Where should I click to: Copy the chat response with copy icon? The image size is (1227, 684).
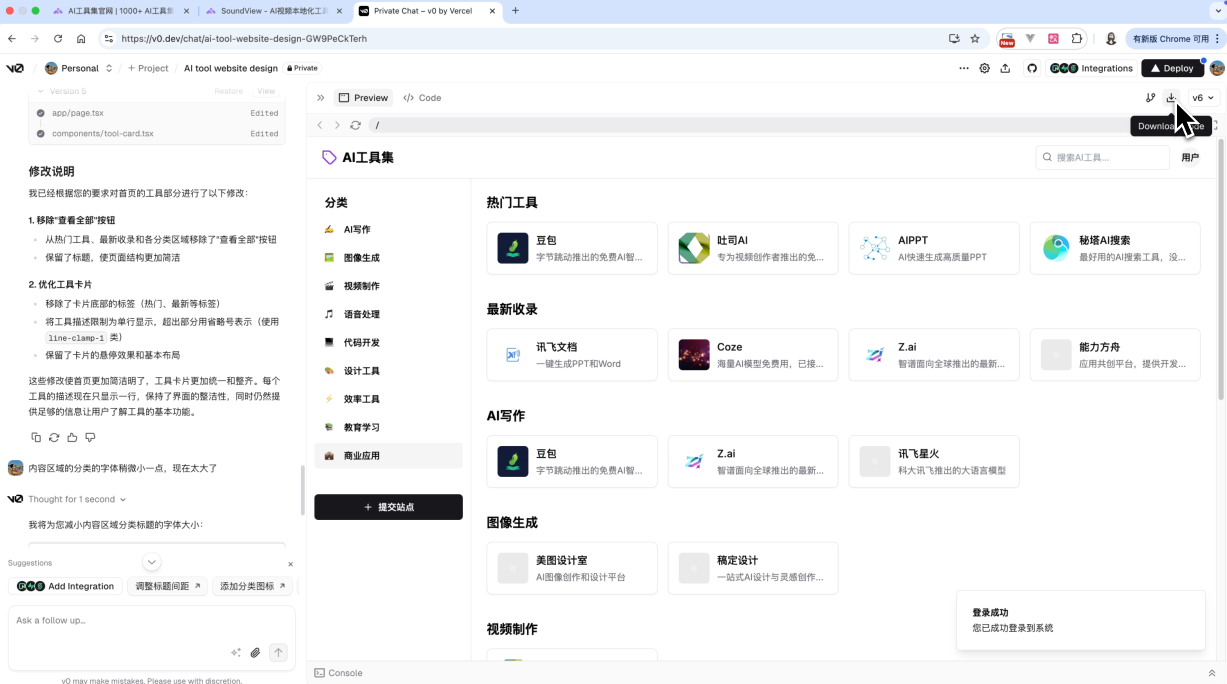coord(36,438)
